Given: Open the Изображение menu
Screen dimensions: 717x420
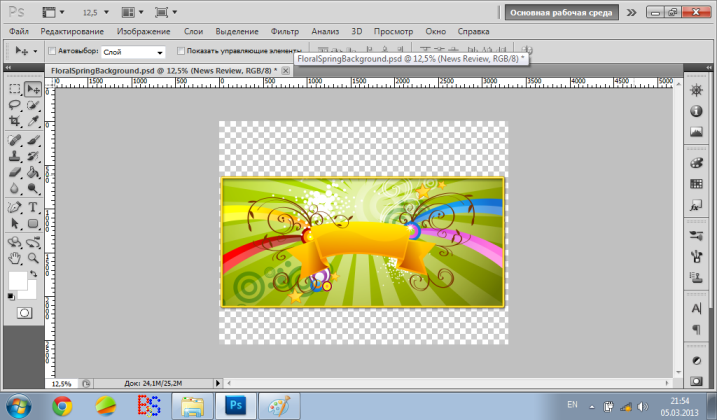Looking at the screenshot, I should [144, 32].
